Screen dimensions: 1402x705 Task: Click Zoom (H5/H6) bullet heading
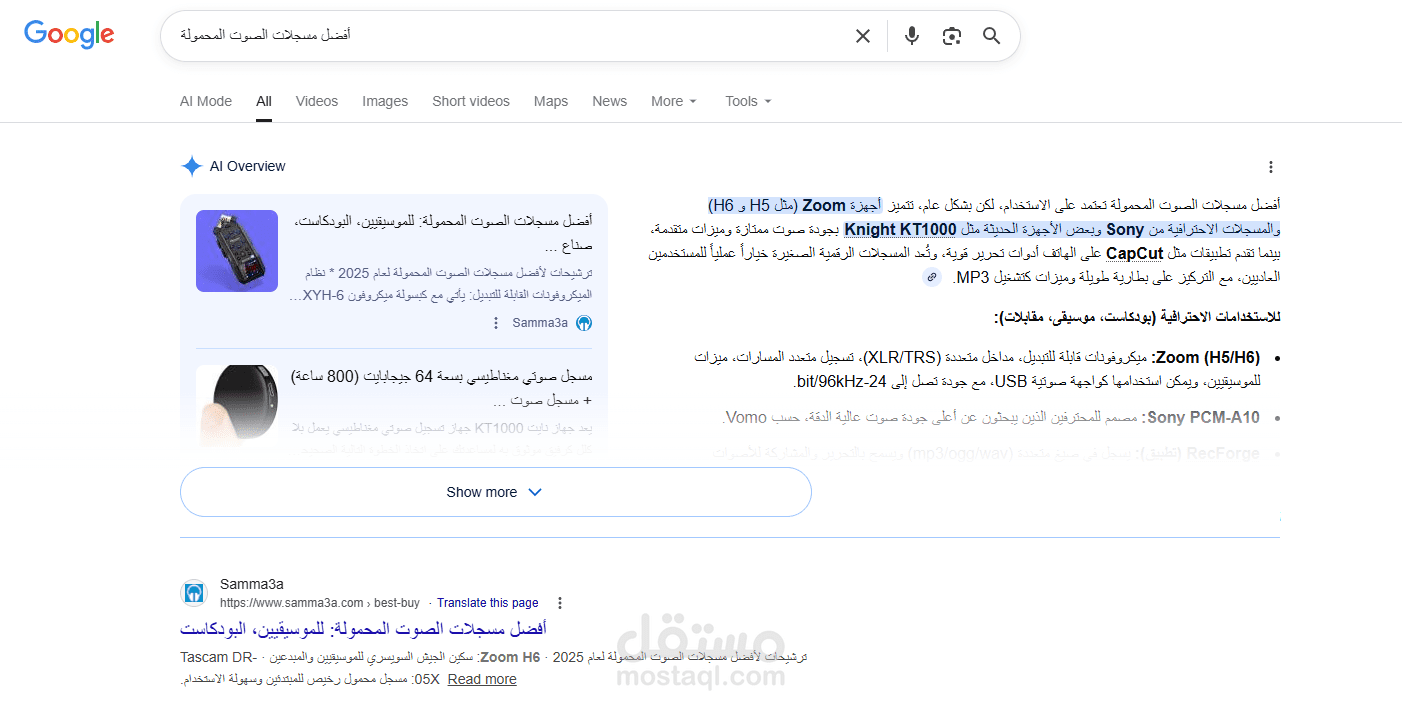[x=1206, y=357]
